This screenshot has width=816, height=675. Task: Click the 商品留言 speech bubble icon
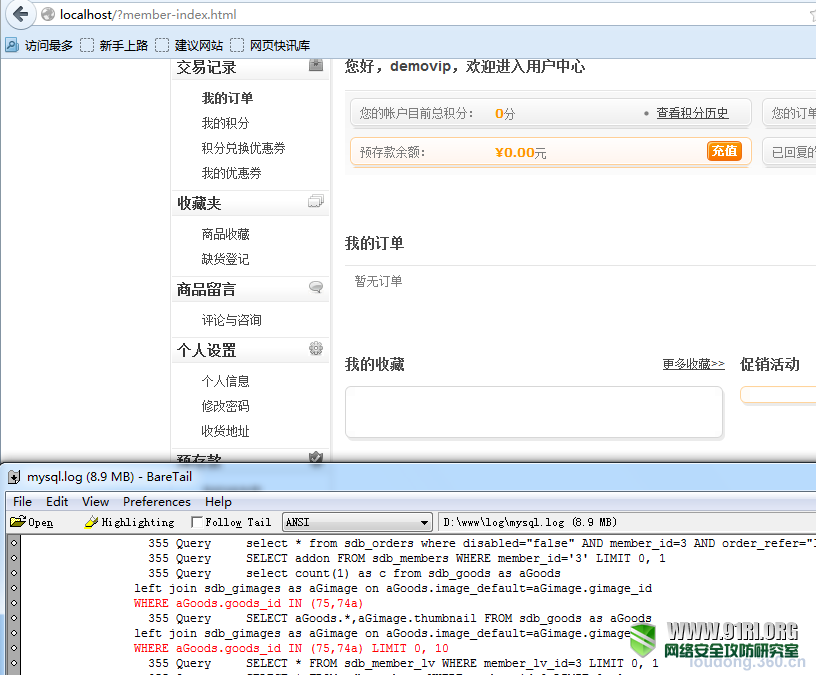click(316, 287)
